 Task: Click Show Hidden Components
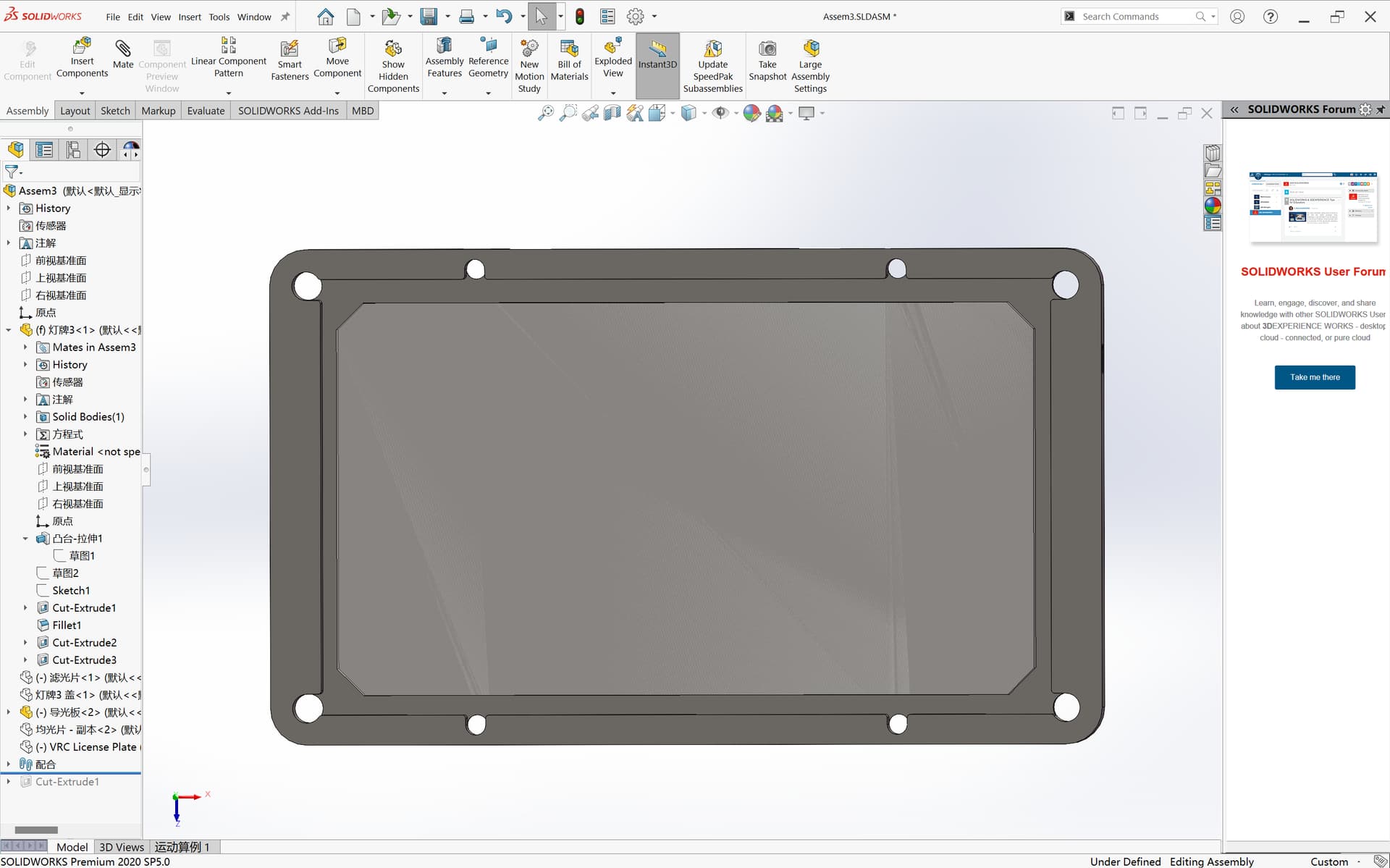(393, 67)
